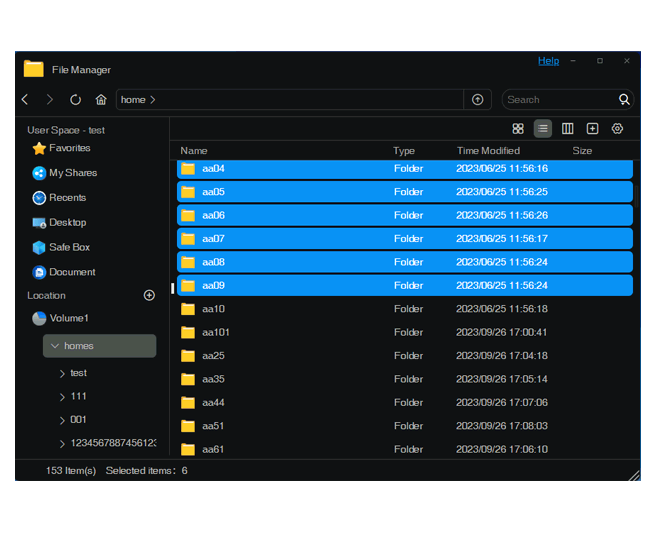Image resolution: width=648 pixels, height=550 pixels.
Task: Open the Help link
Action: [x=548, y=61]
